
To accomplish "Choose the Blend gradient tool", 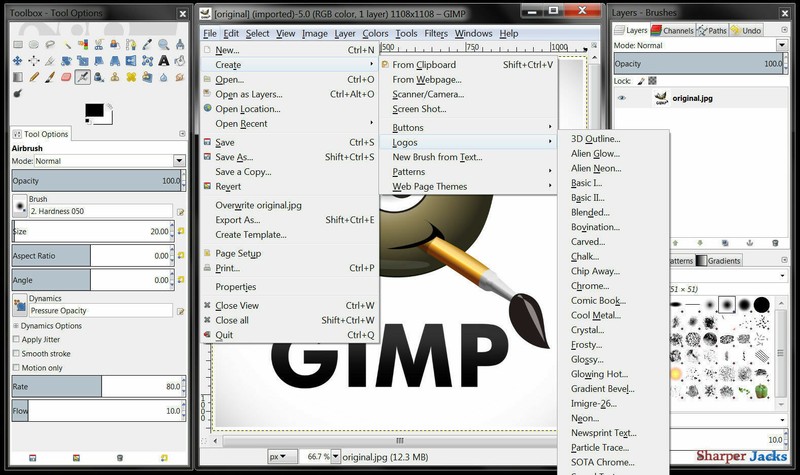I will [x=18, y=77].
